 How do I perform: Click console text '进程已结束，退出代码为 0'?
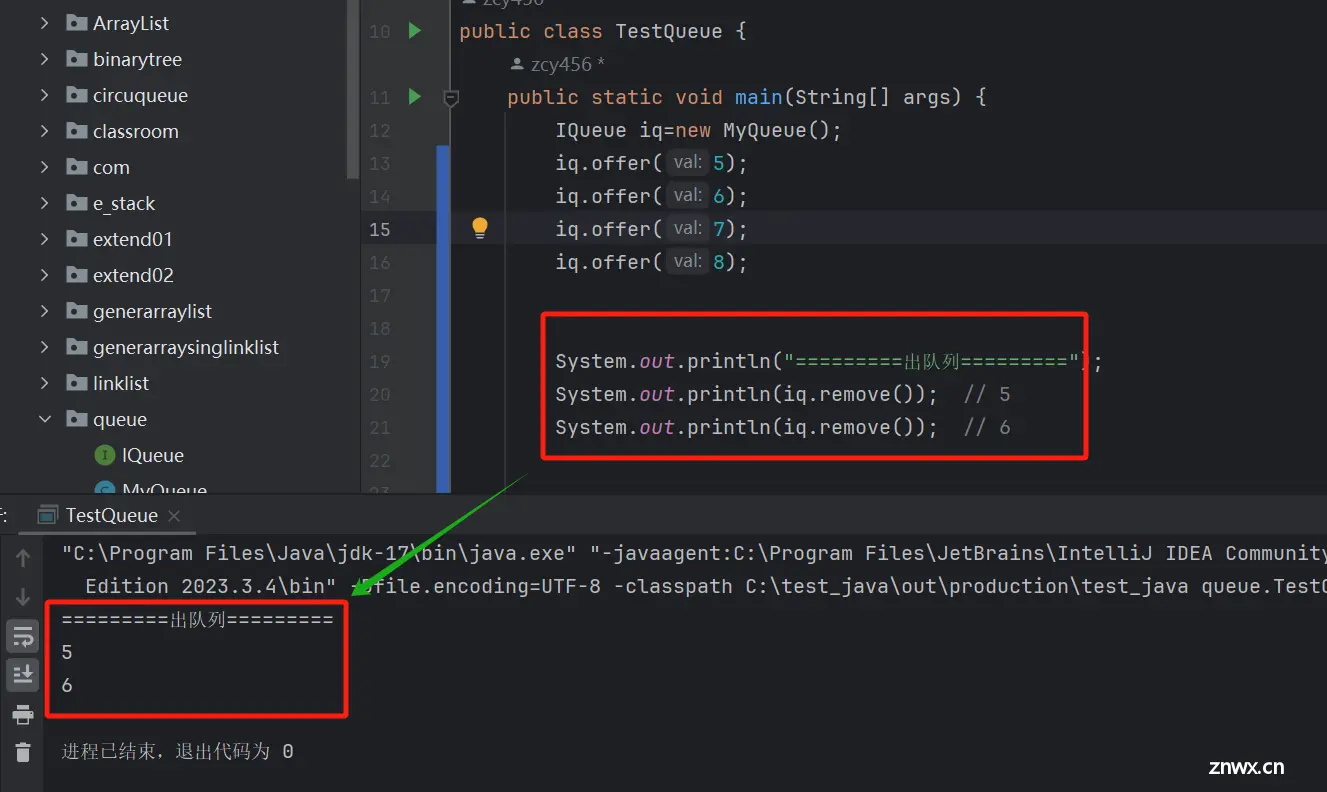(x=177, y=751)
